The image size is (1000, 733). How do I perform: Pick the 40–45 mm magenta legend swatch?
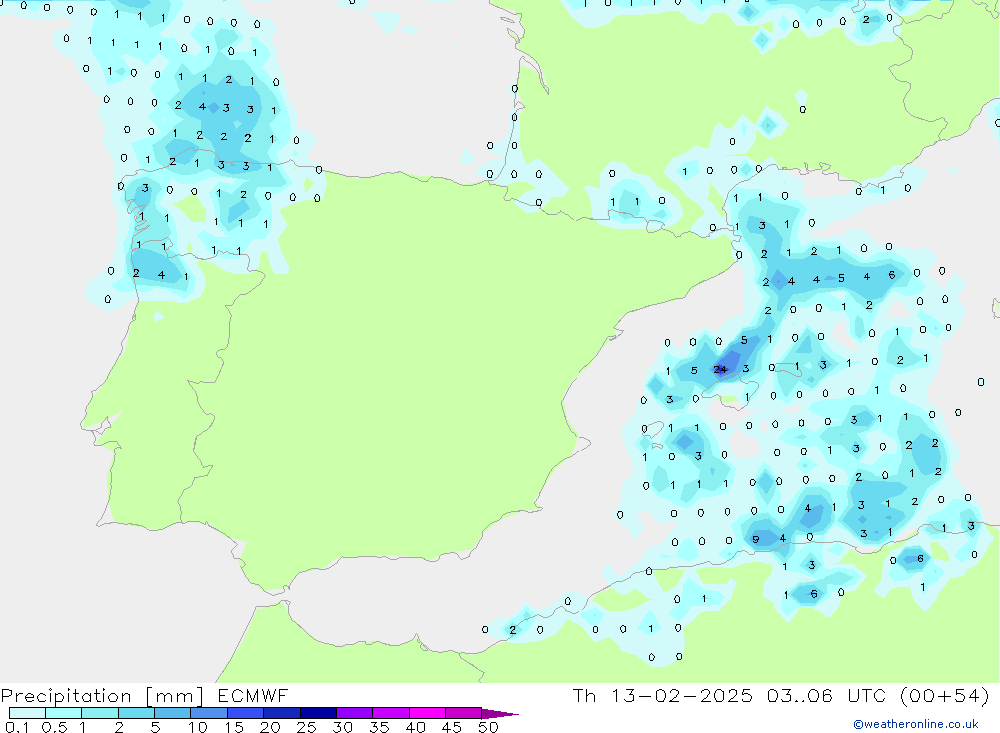point(427,713)
